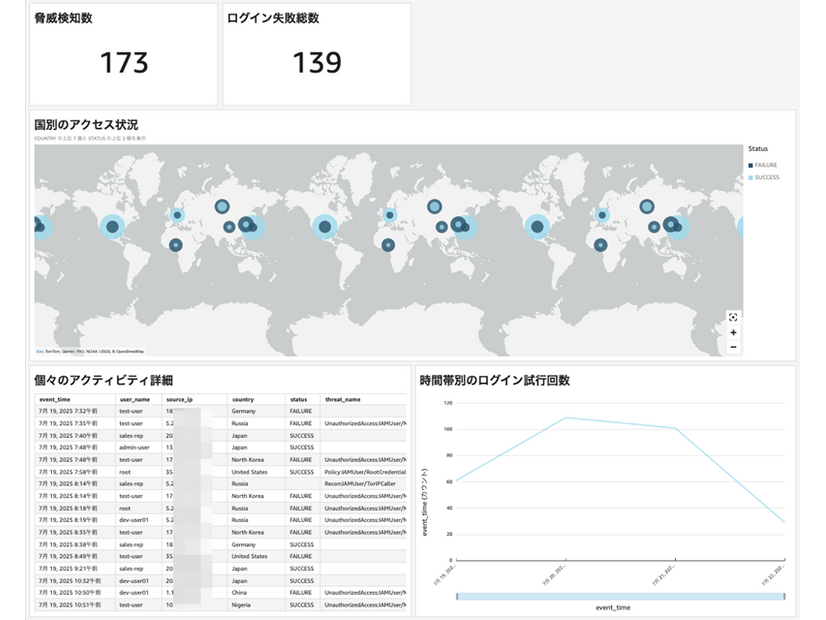This screenshot has width=826, height=620.
Task: Click the event_time range slider bar
Action: (x=620, y=597)
